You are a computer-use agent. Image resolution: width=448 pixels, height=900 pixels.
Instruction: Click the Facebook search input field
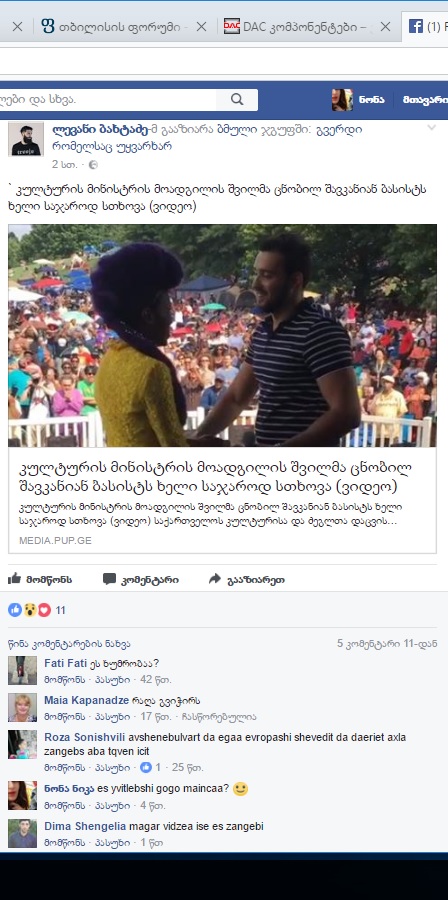[108, 99]
